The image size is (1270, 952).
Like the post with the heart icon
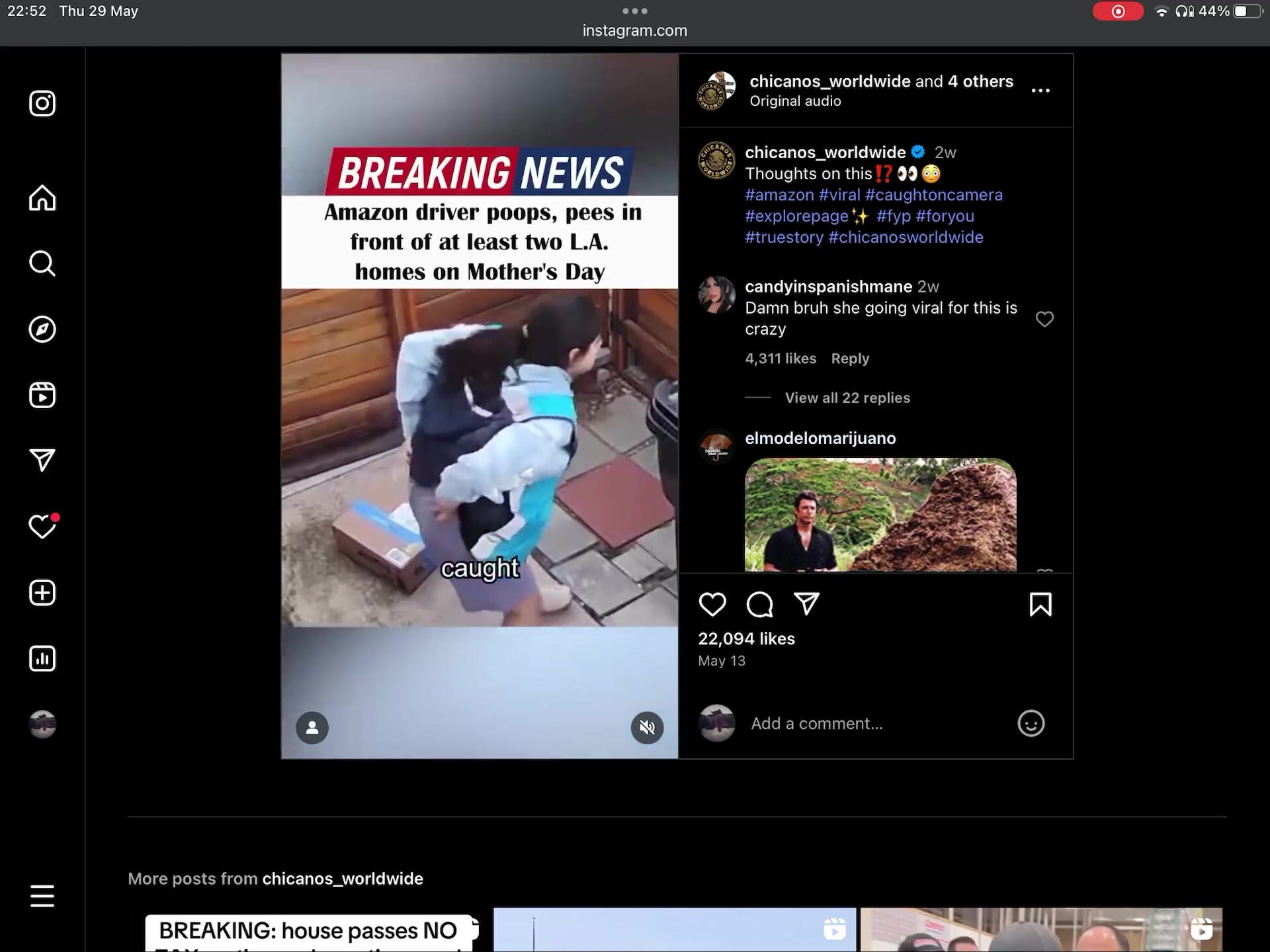click(x=712, y=604)
